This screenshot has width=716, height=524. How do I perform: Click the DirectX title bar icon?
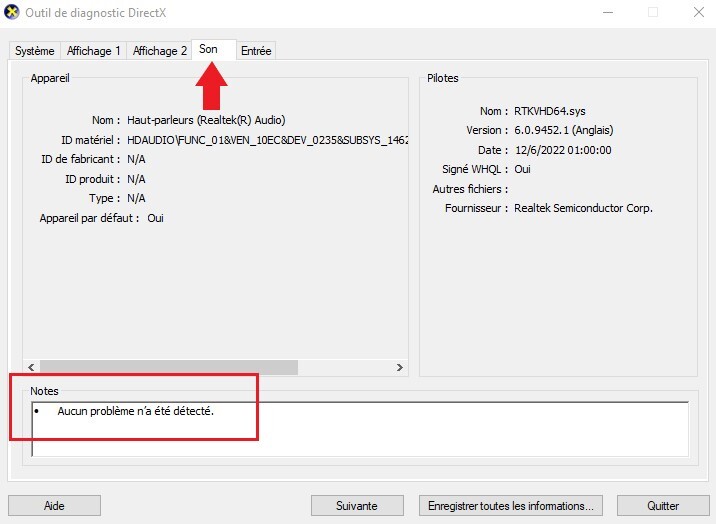pyautogui.click(x=12, y=12)
